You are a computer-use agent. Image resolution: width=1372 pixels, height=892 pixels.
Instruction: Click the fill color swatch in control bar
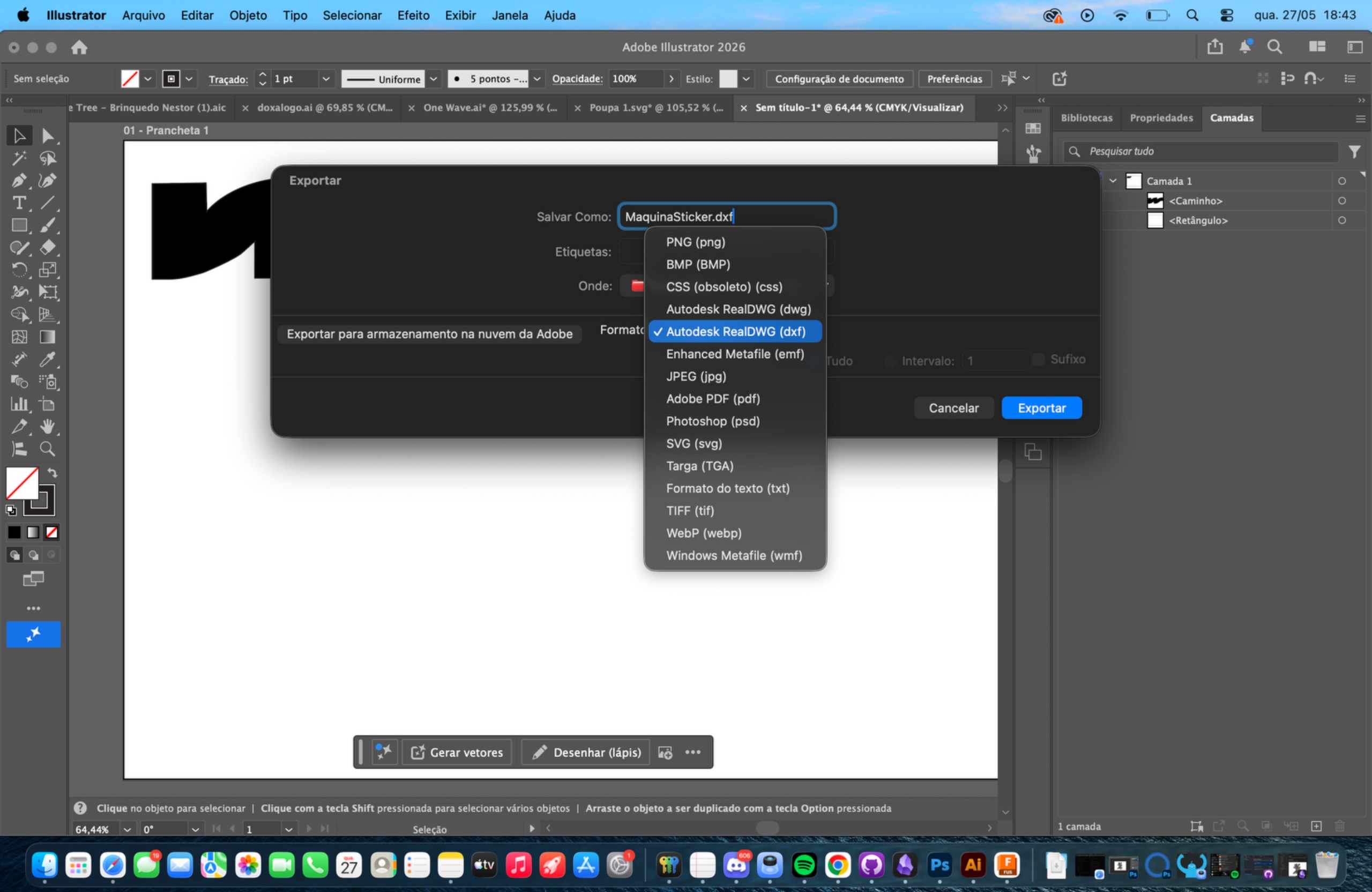click(130, 78)
